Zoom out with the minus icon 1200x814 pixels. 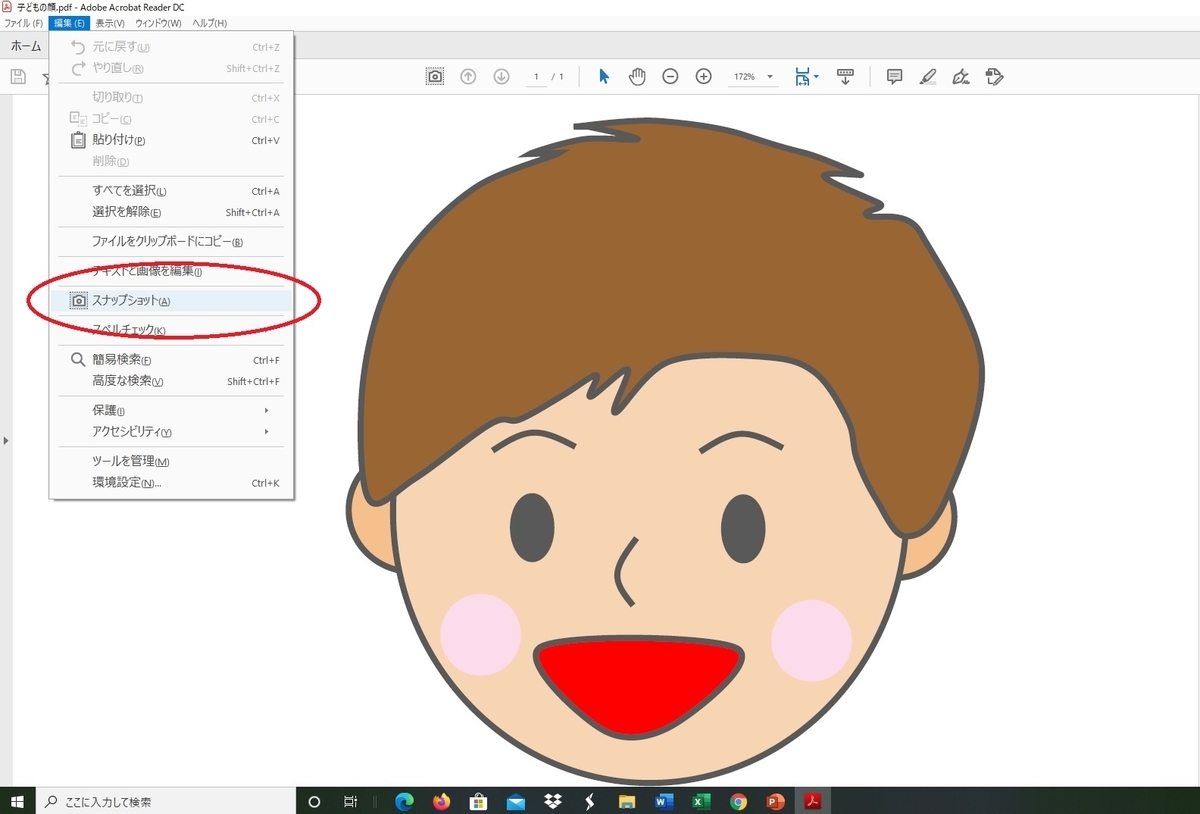(x=671, y=77)
